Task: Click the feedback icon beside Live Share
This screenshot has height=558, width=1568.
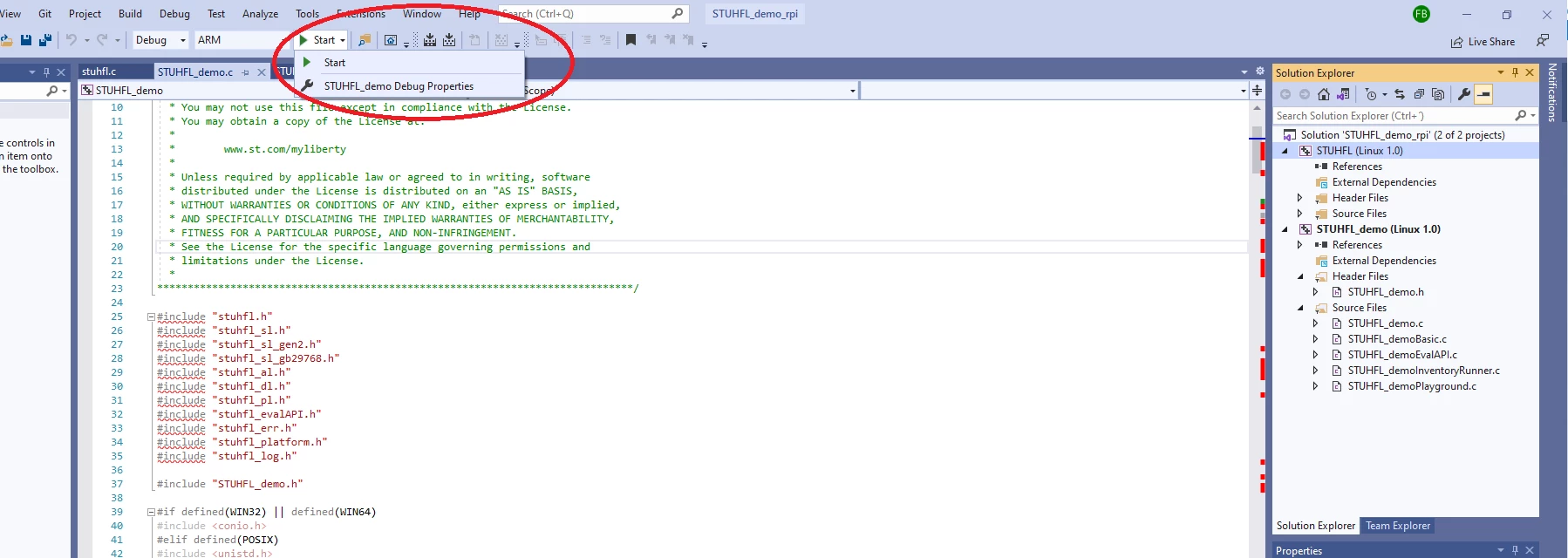Action: click(x=1543, y=40)
